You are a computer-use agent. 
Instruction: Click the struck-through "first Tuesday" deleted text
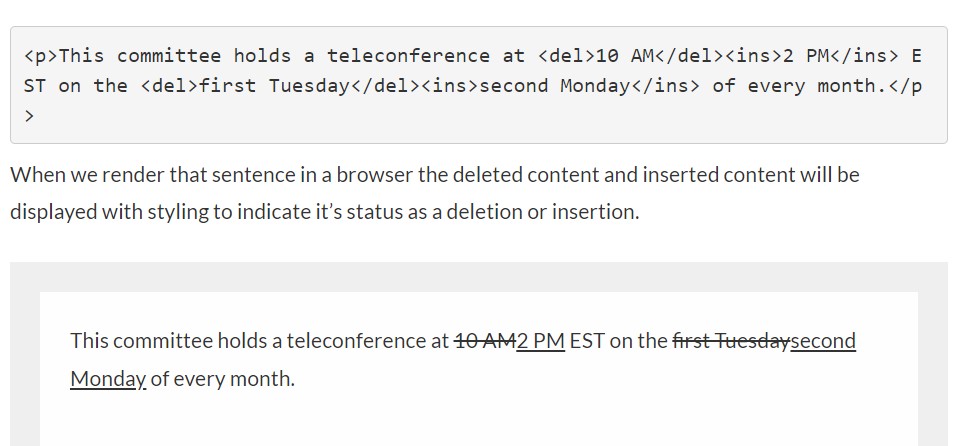coord(731,341)
